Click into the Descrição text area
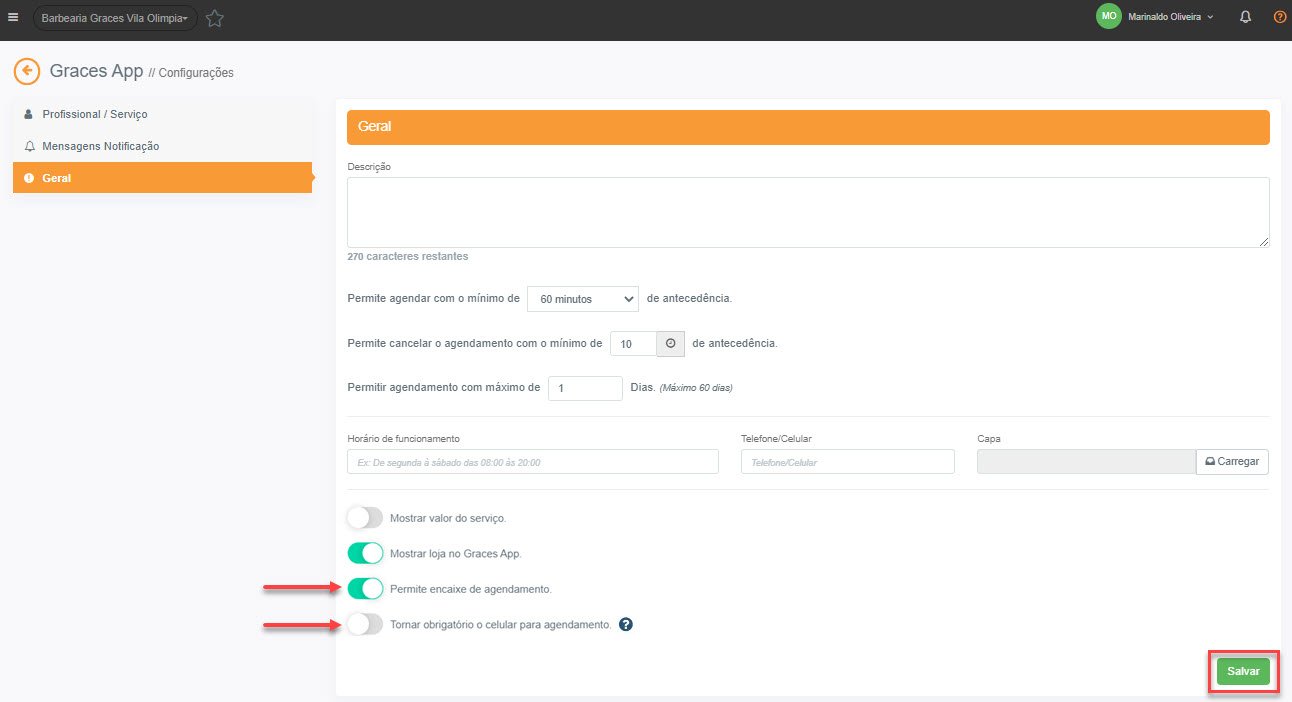Viewport: 1292px width, 702px height. tap(808, 212)
